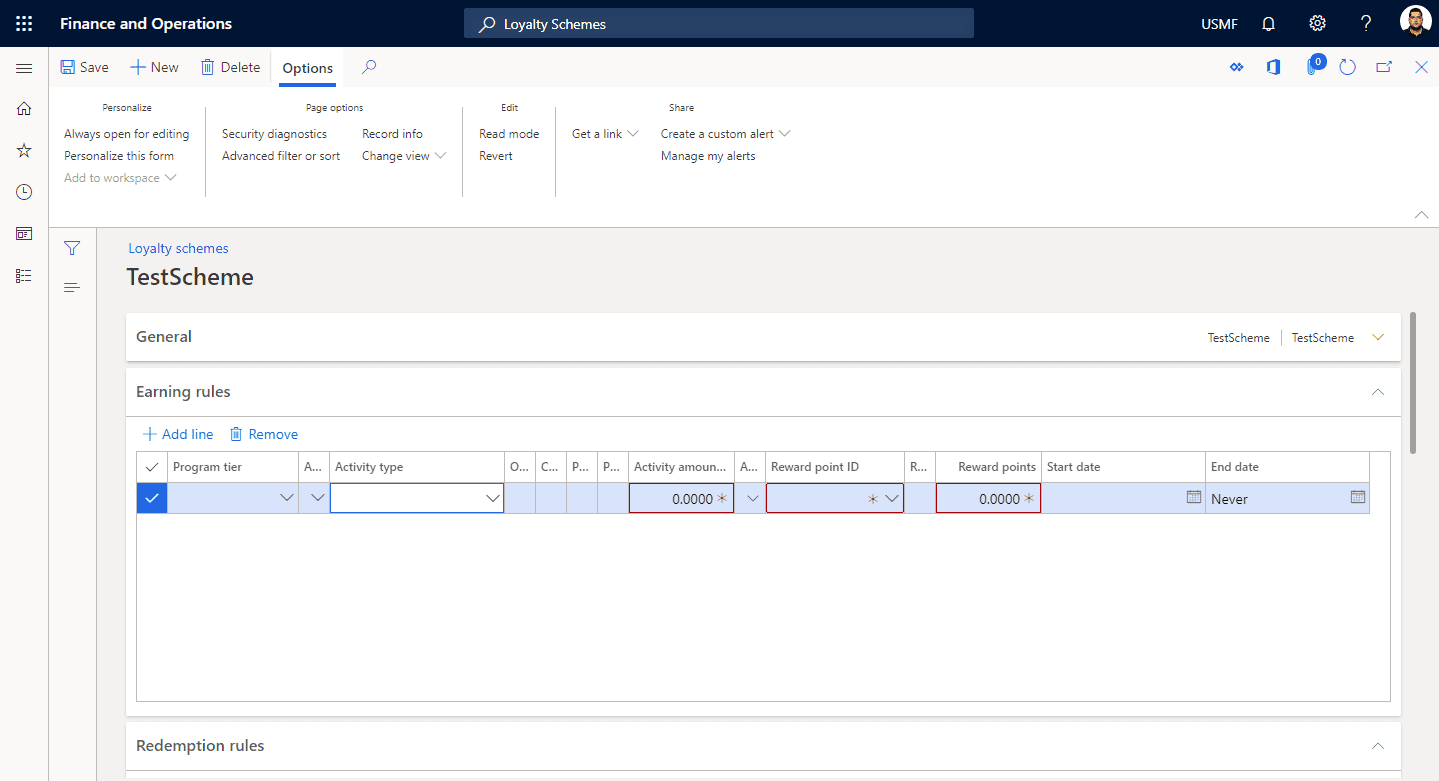Open Advanced filter or sort

(281, 156)
